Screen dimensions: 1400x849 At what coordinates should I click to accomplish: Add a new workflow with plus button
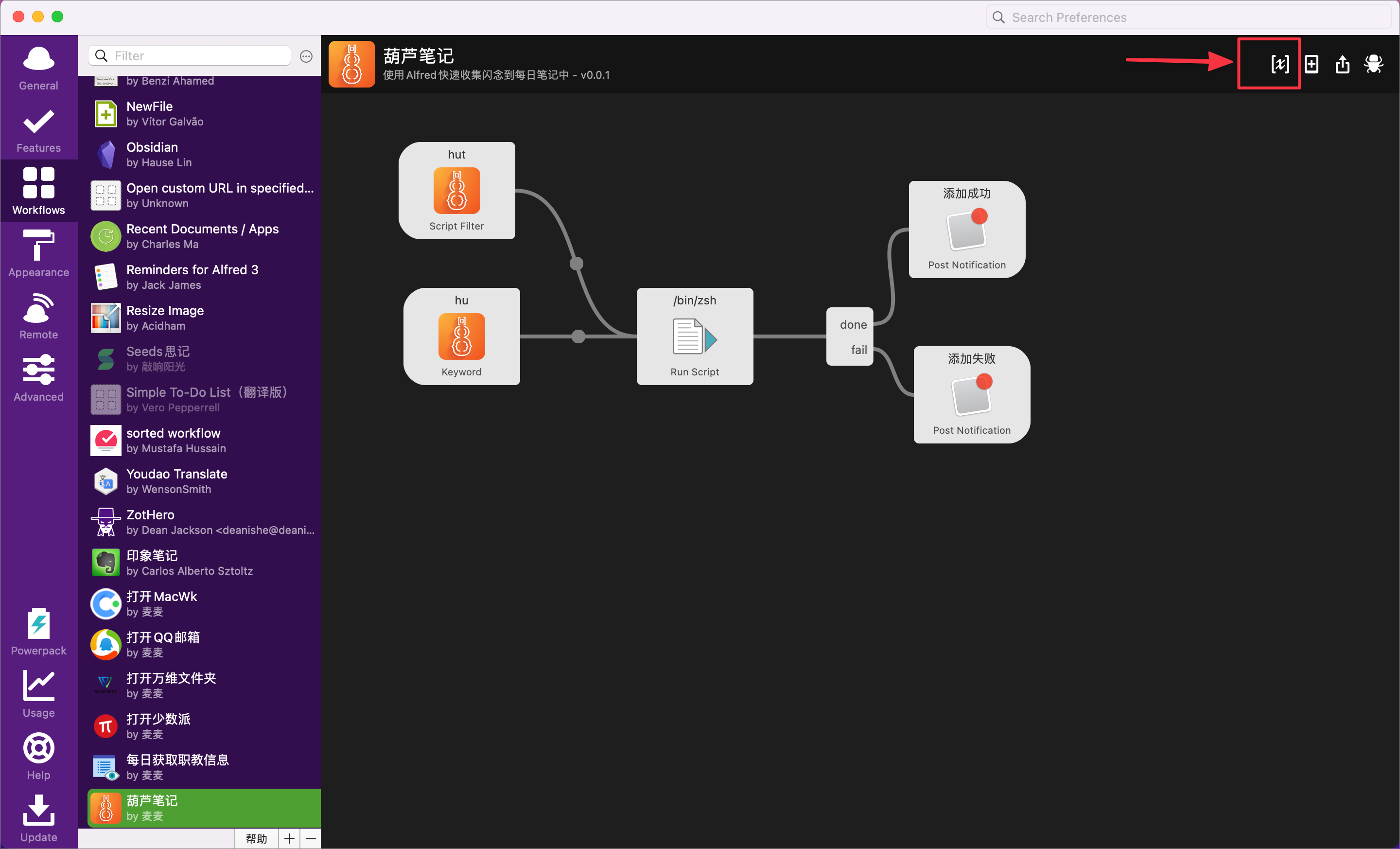click(289, 838)
